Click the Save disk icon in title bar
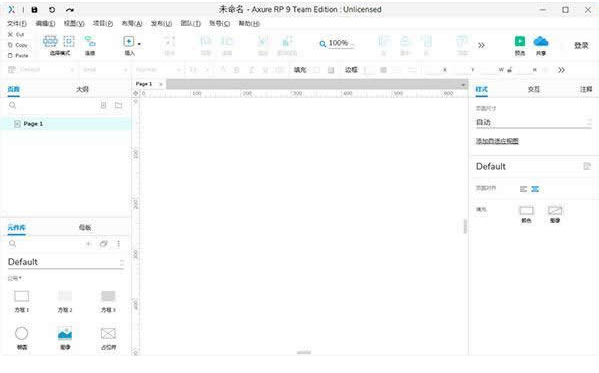This screenshot has width=599, height=373. tap(34, 10)
